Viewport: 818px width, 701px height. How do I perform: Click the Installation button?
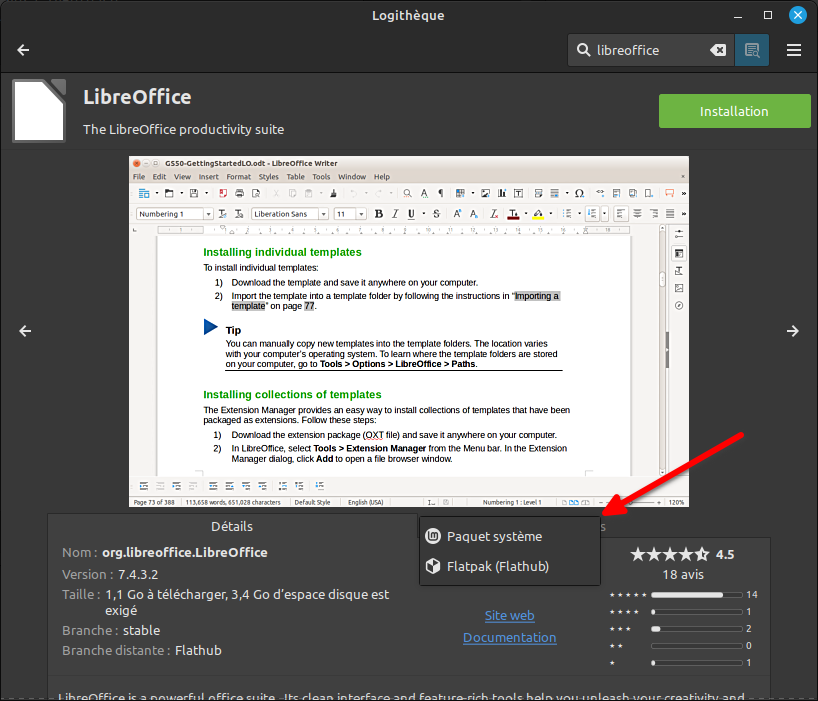734,111
